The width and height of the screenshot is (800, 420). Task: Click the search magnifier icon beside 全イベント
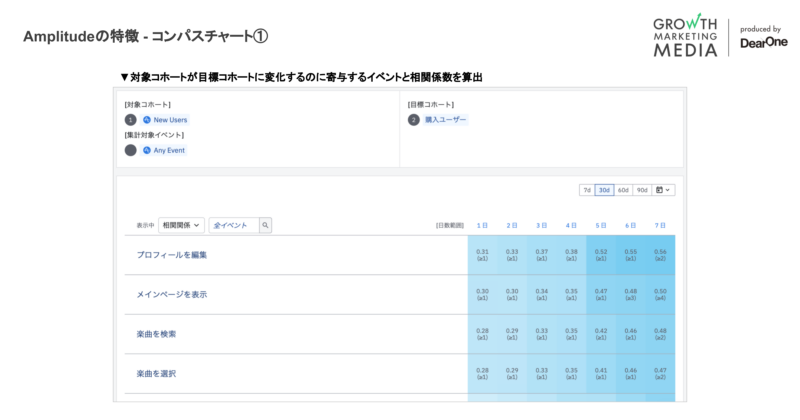pos(265,225)
